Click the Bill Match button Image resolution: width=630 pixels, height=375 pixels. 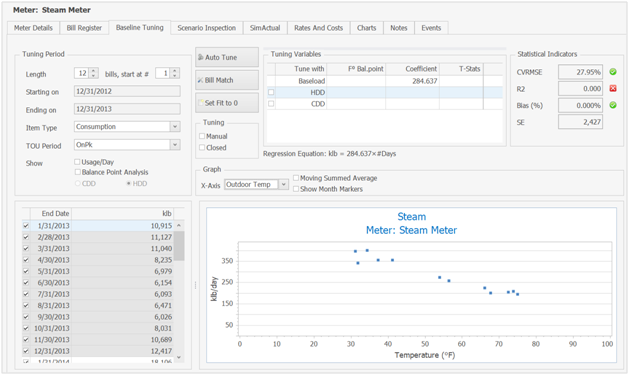coord(227,80)
